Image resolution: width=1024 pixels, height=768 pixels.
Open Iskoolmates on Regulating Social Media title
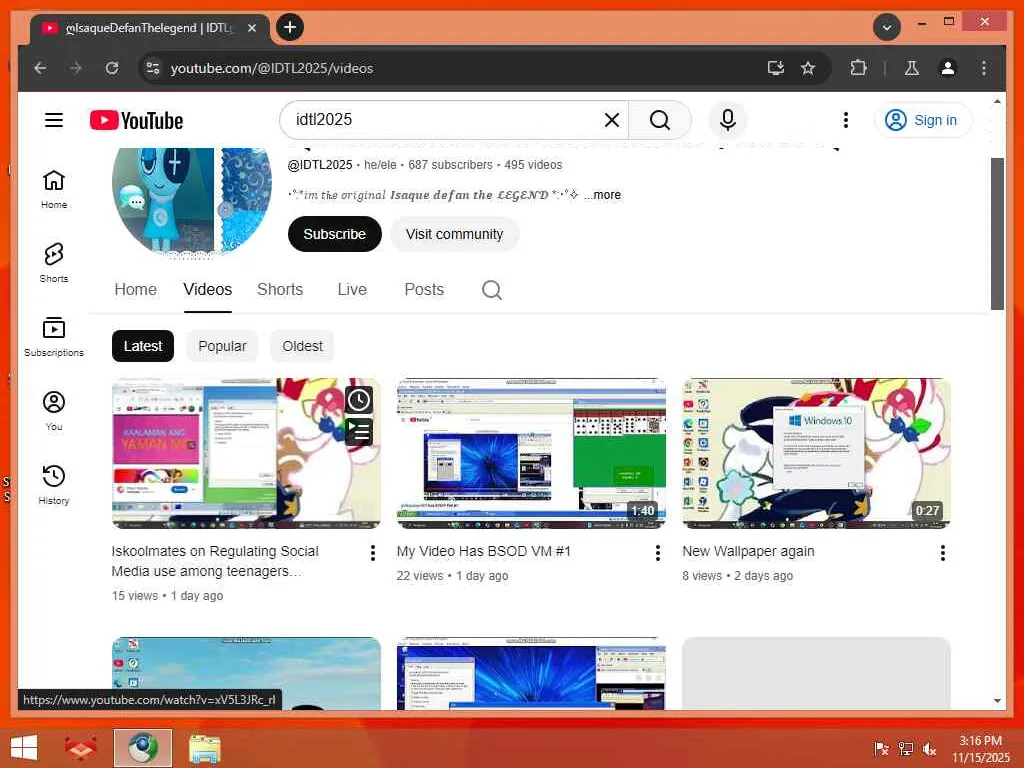click(215, 561)
